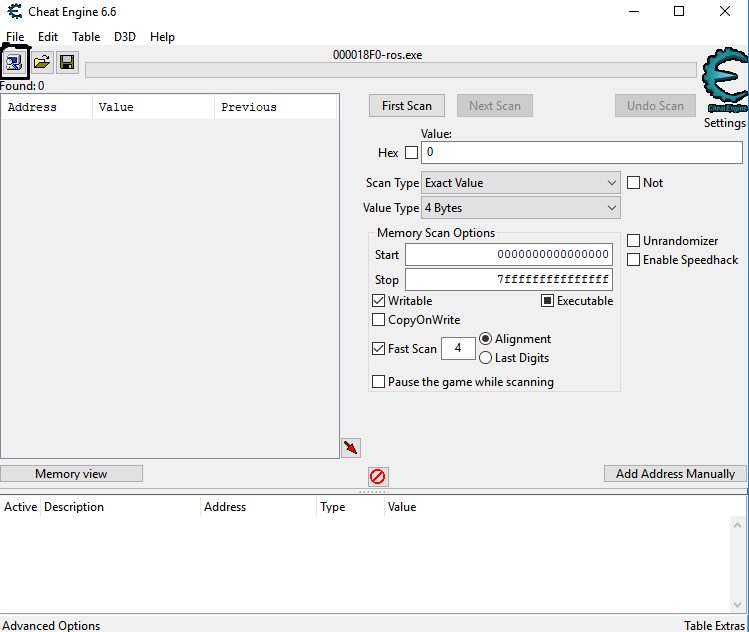This screenshot has width=749, height=632.
Task: Open a cheat table file icon
Action: pyautogui.click(x=42, y=63)
